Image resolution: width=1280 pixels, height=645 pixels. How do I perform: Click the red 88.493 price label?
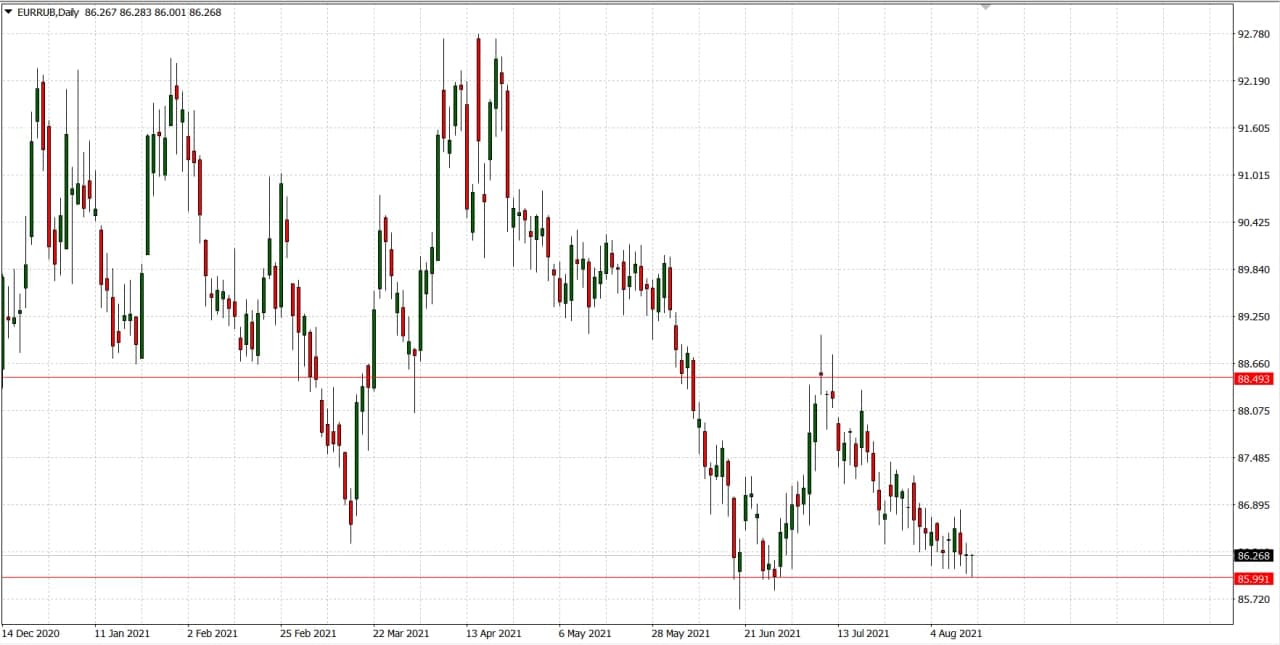tap(1254, 379)
